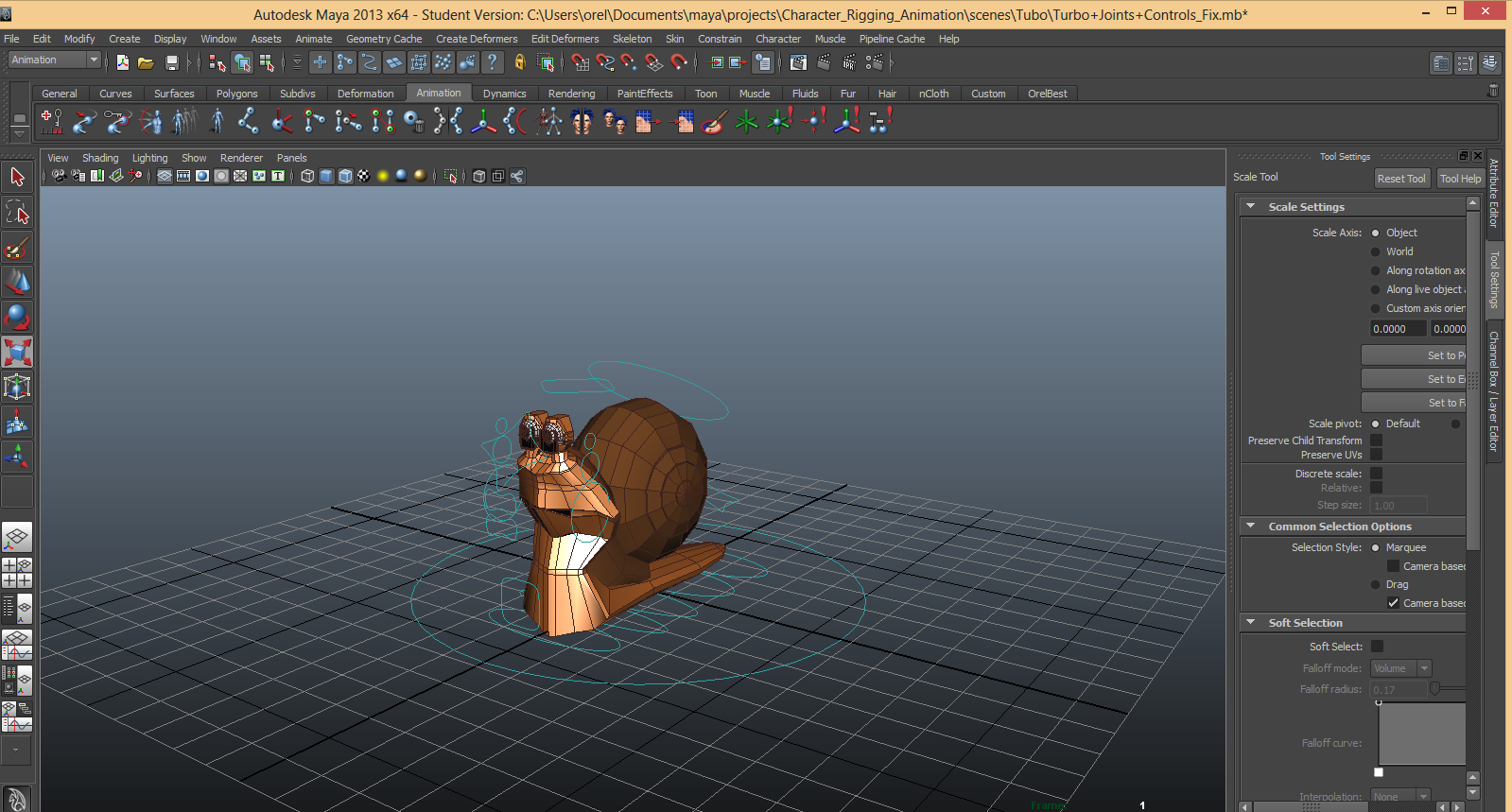Click the Paint Selection tool

click(17, 249)
